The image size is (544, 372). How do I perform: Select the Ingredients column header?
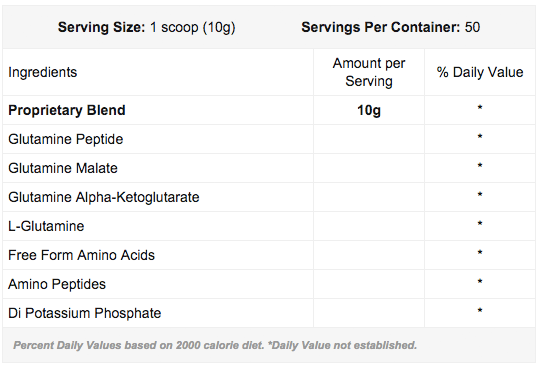43,72
